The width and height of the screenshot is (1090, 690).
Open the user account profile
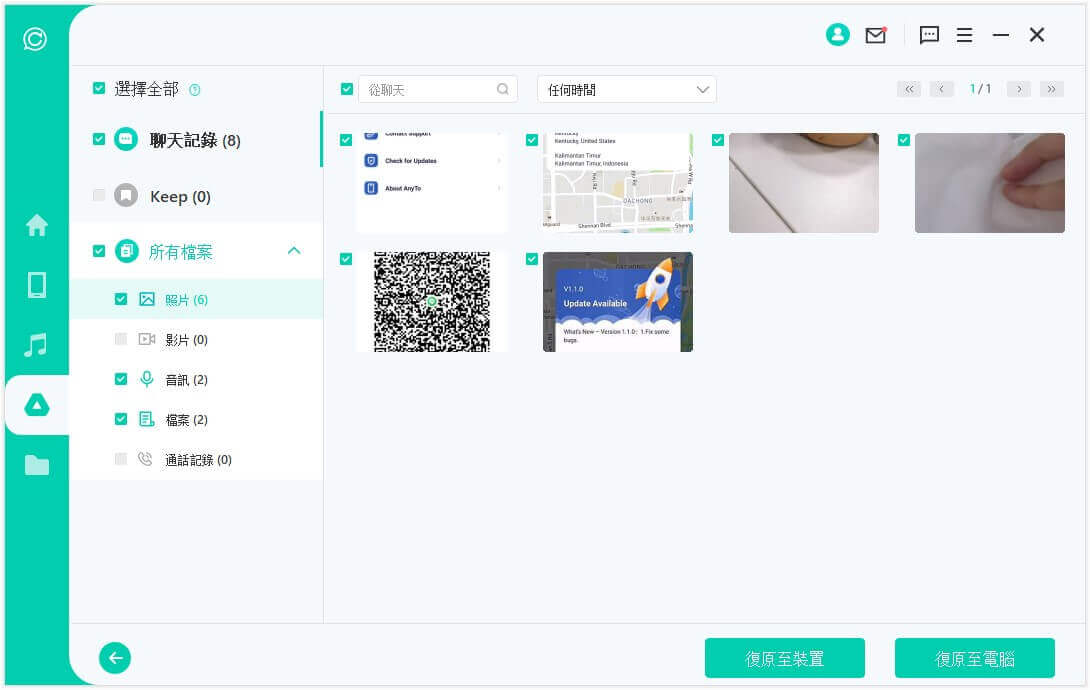pyautogui.click(x=838, y=34)
